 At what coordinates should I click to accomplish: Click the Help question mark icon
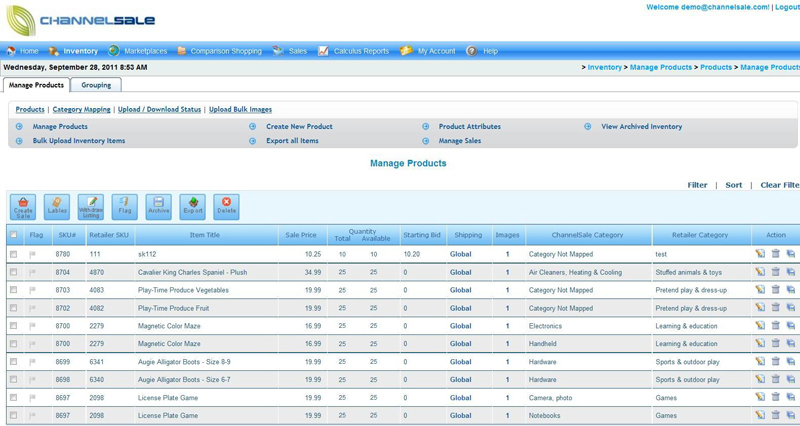tap(472, 51)
